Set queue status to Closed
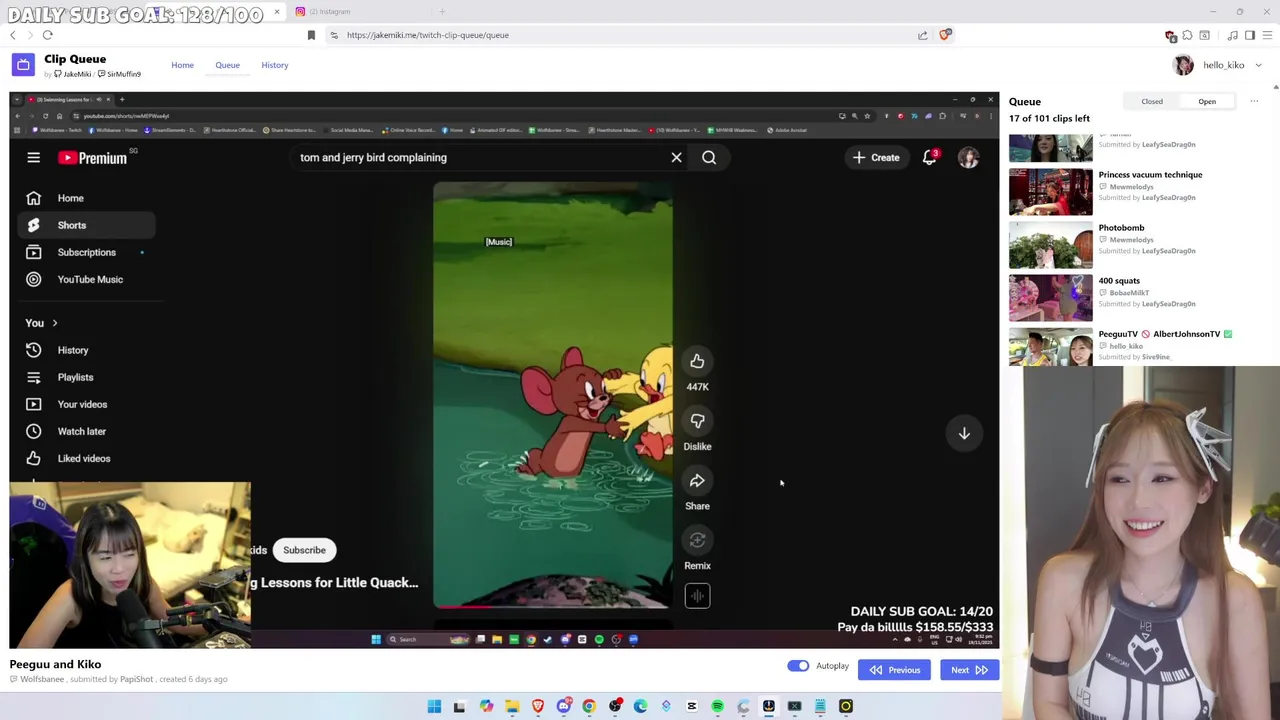Image resolution: width=1280 pixels, height=720 pixels. point(1152,101)
